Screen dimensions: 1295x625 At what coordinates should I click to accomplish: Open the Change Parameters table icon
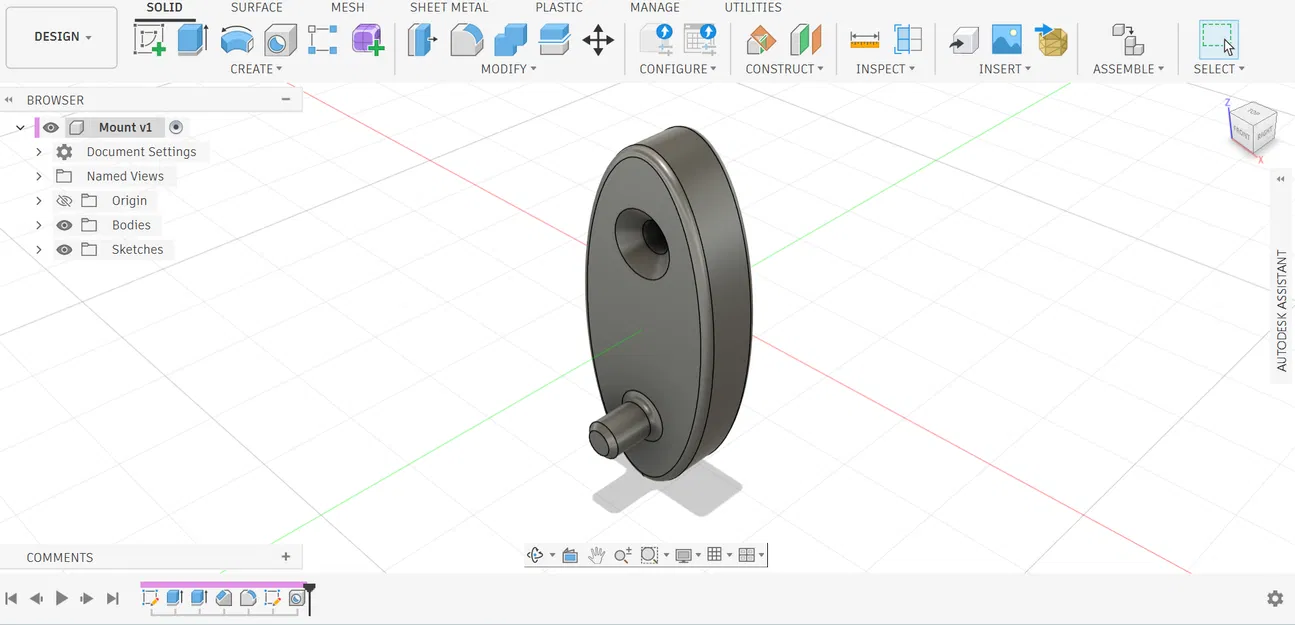(700, 40)
